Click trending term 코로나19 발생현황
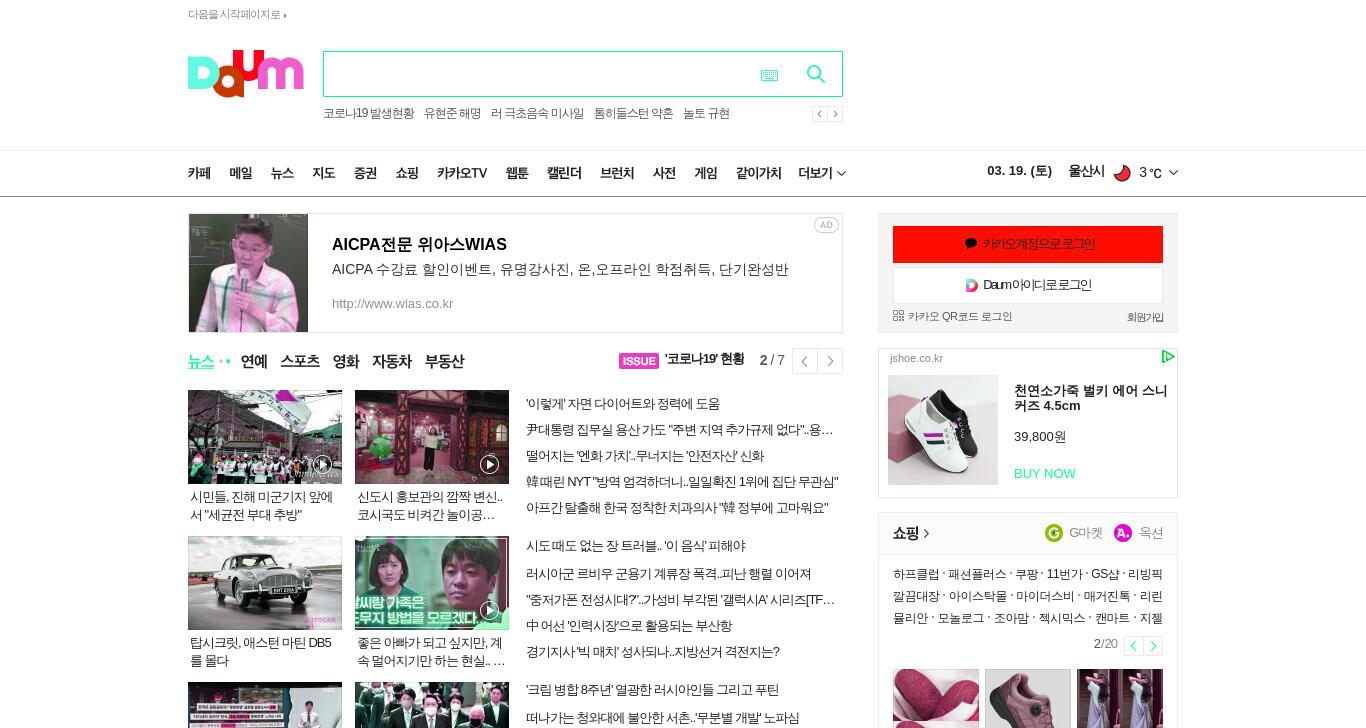1366x728 pixels. pos(368,114)
